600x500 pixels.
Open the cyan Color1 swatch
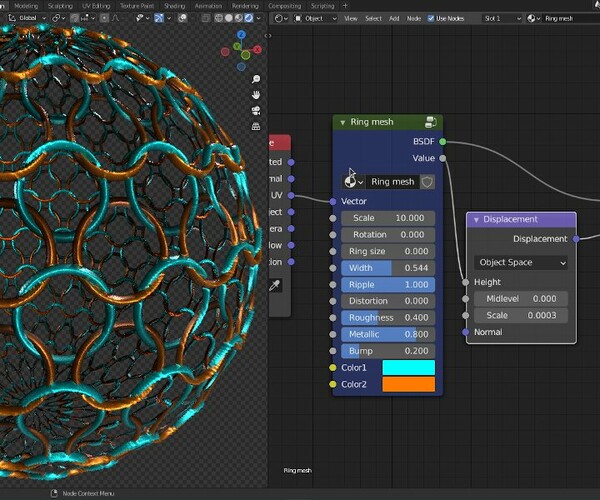409,368
